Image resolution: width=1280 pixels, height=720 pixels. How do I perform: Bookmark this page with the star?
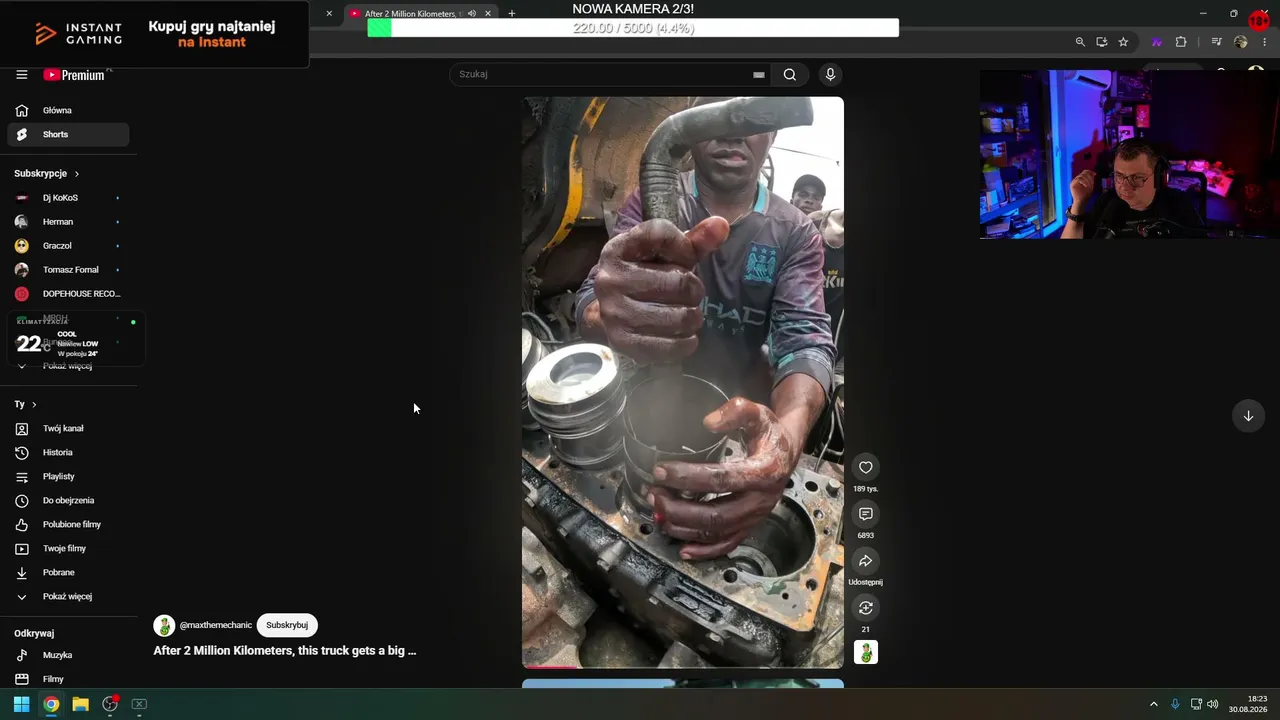pos(1124,42)
